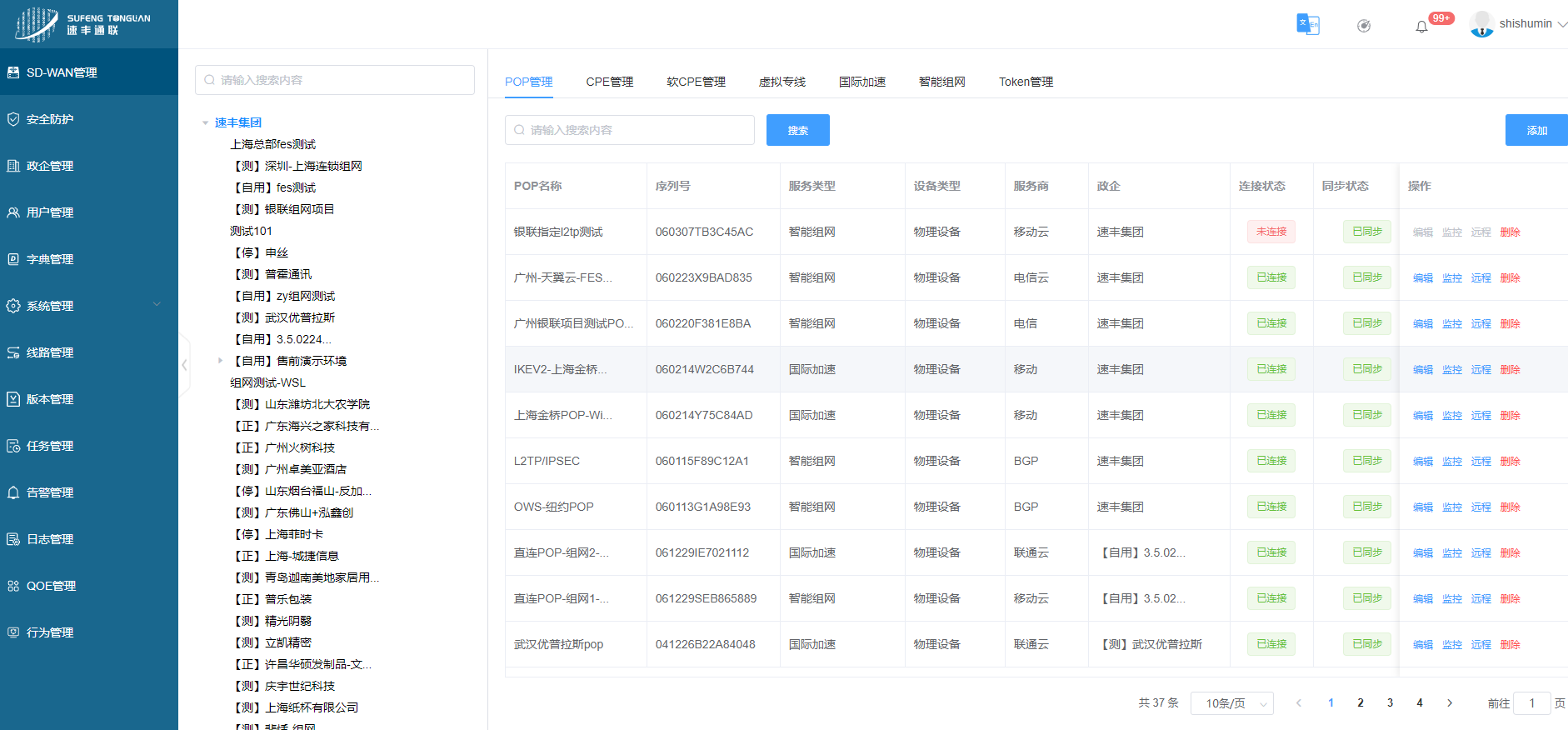This screenshot has width=1568, height=730.
Task: Click the 添加 button
Action: [1536, 130]
